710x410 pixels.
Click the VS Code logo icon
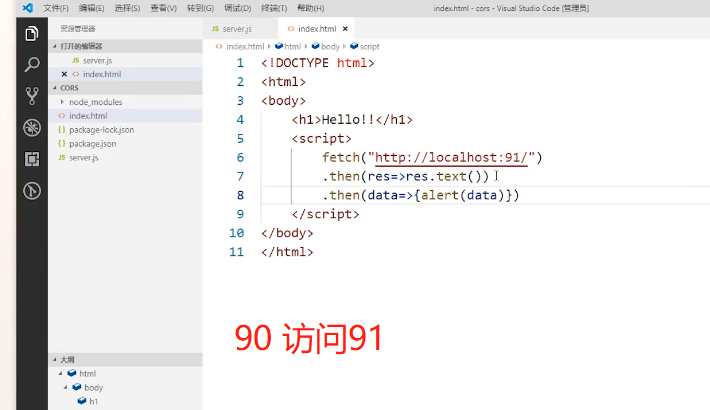28,8
